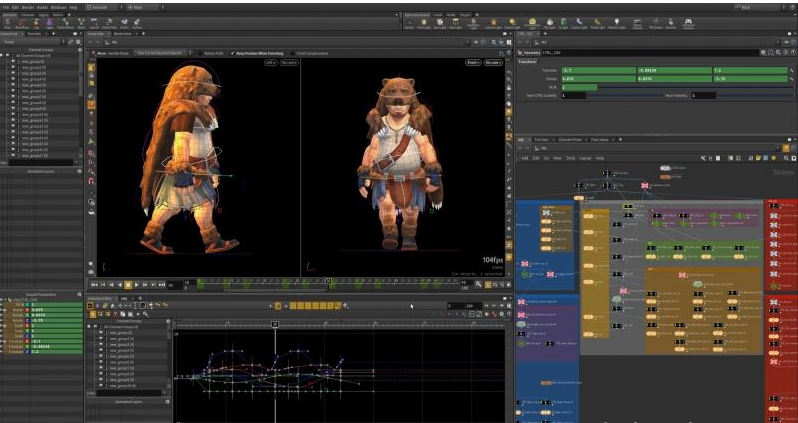Image resolution: width=798 pixels, height=423 pixels.
Task: Open the No cam dropdown in left viewport
Action: tap(289, 63)
